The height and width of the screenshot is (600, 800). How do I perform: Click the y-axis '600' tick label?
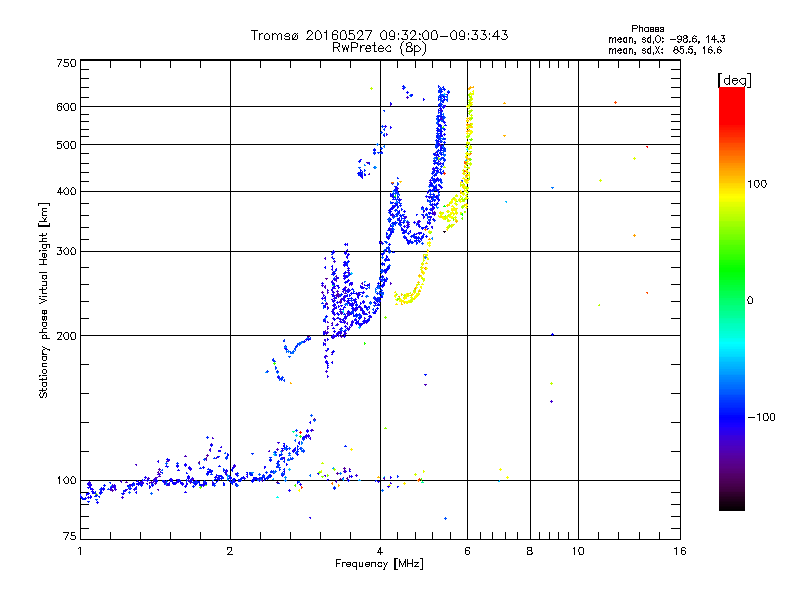click(66, 107)
